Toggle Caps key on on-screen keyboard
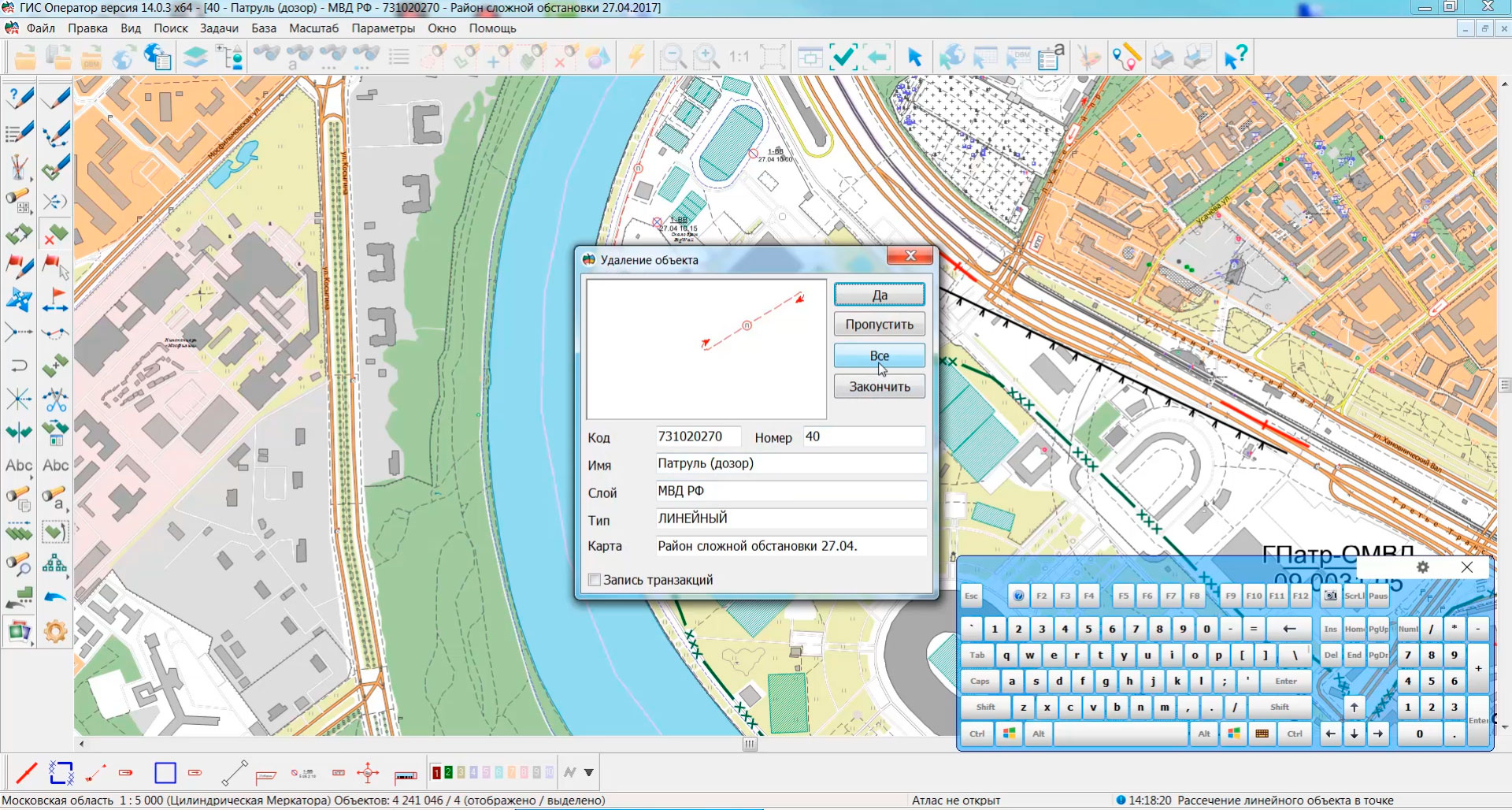 pos(980,682)
